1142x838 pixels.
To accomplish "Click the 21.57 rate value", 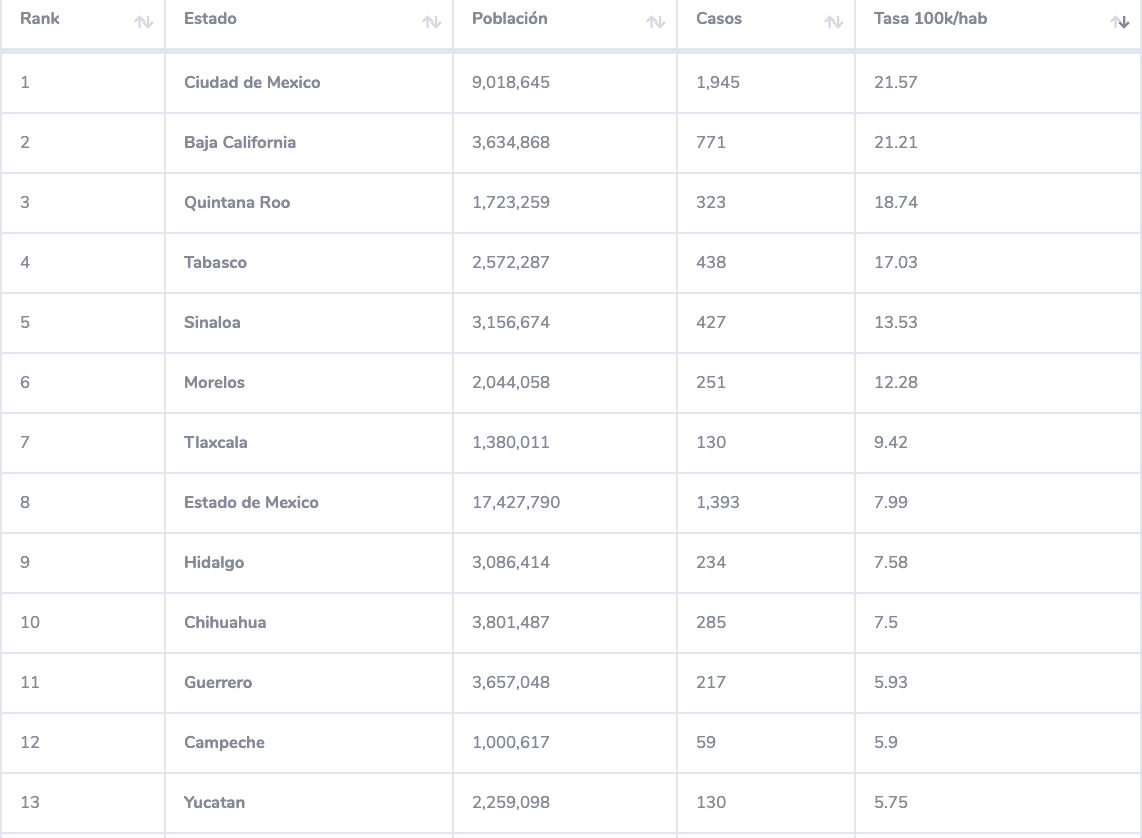I will pyautogui.click(x=895, y=83).
